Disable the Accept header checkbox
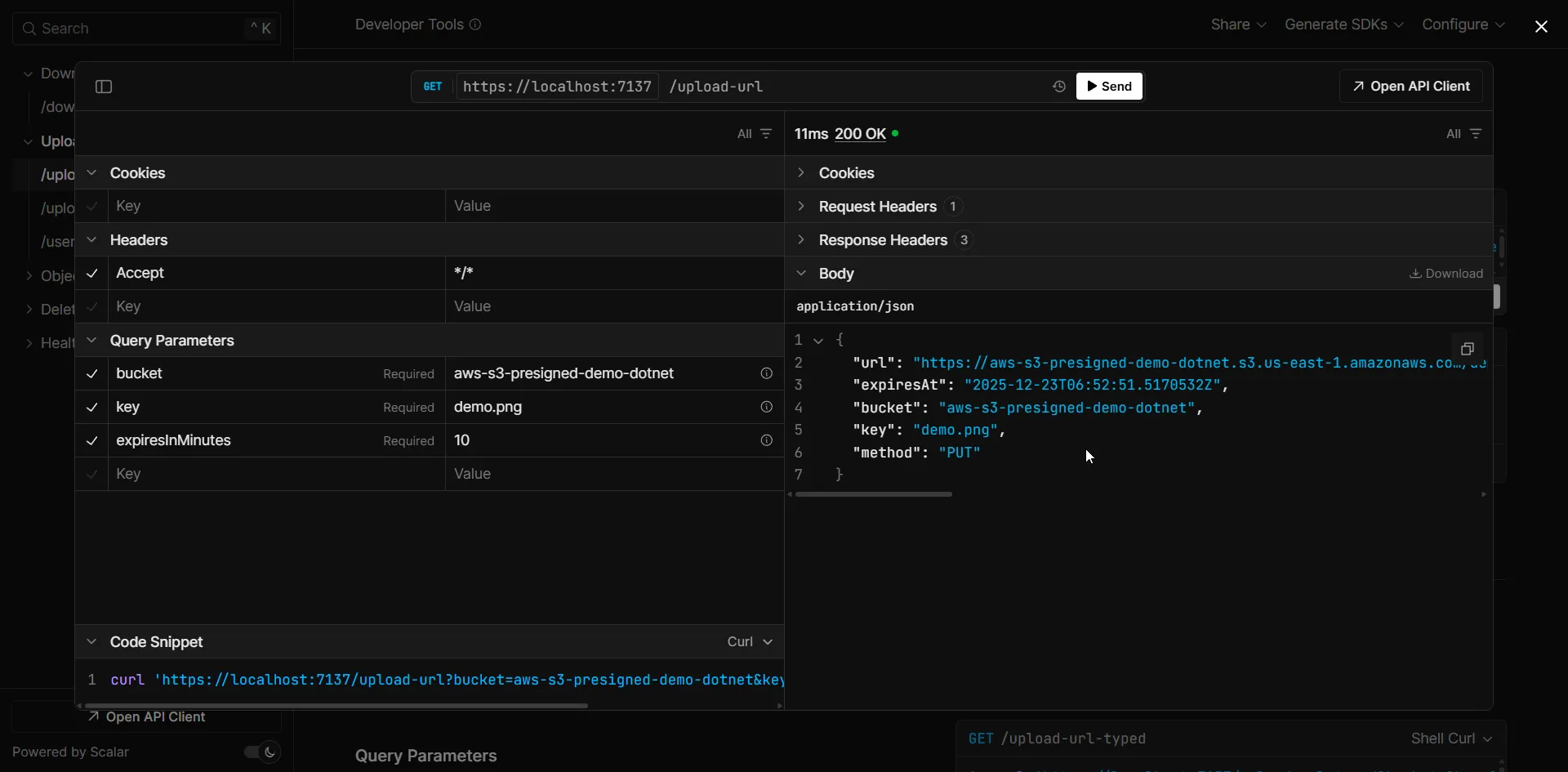Viewport: 1568px width, 772px height. 91,274
